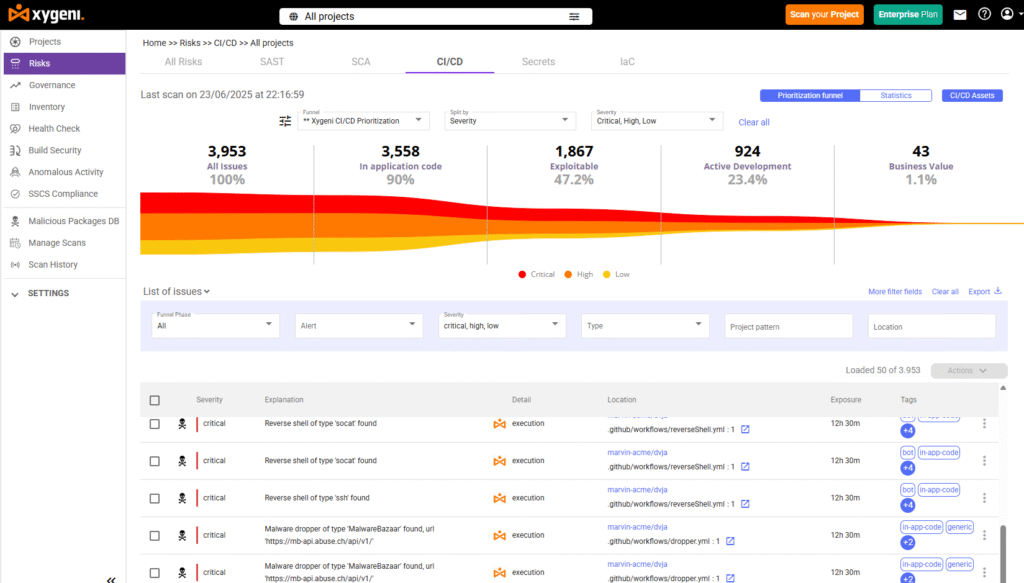Expand the List of issues chevron
Screen dimensions: 1024x583
click(x=207, y=292)
